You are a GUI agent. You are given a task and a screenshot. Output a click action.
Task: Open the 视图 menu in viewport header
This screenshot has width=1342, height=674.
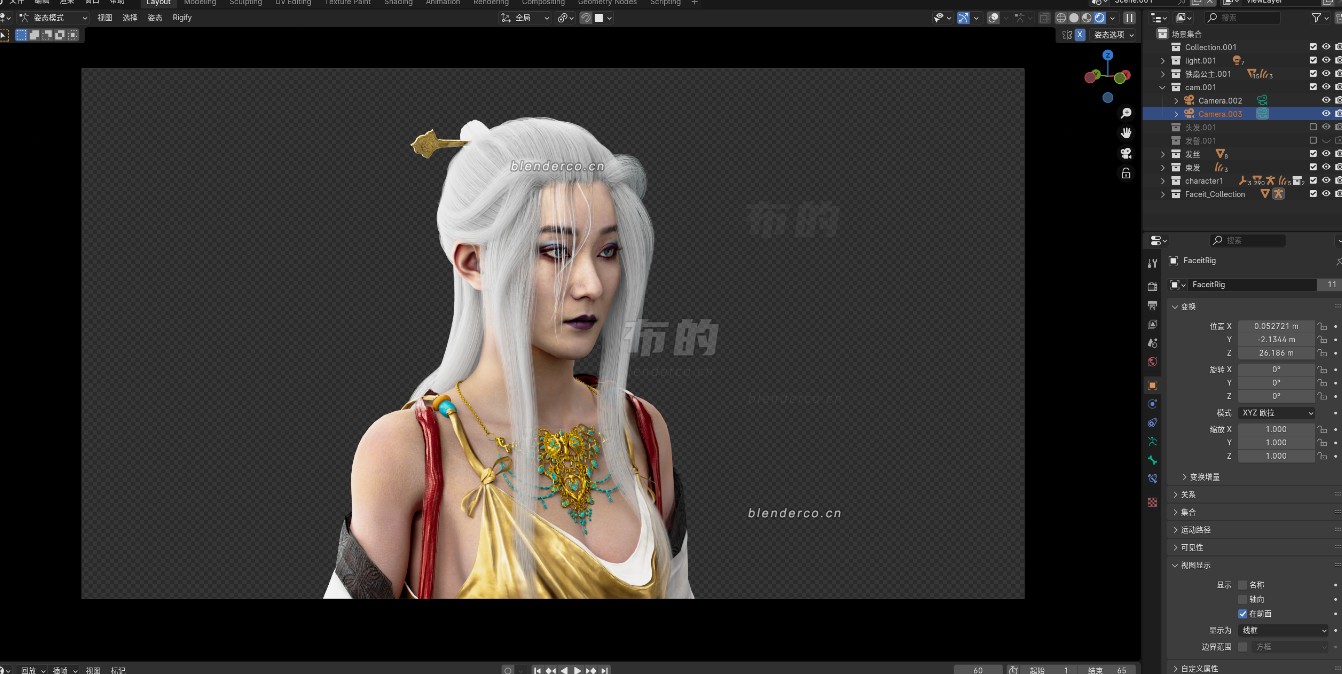click(105, 18)
